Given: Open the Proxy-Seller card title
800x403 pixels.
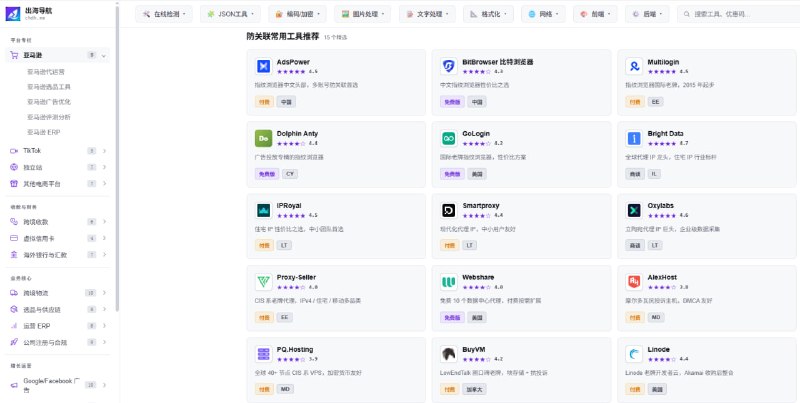Looking at the screenshot, I should (296, 278).
